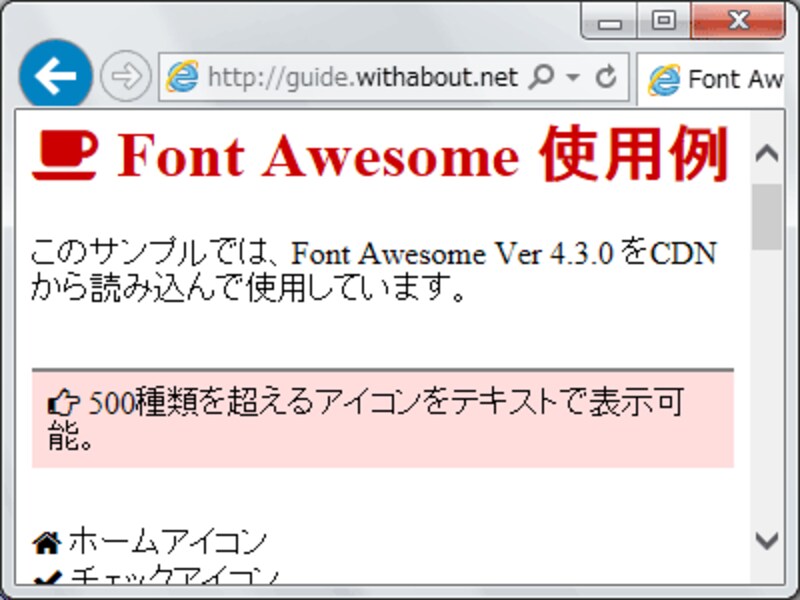The height and width of the screenshot is (600, 800).
Task: Click the address bar search magnifier icon
Action: (541, 77)
